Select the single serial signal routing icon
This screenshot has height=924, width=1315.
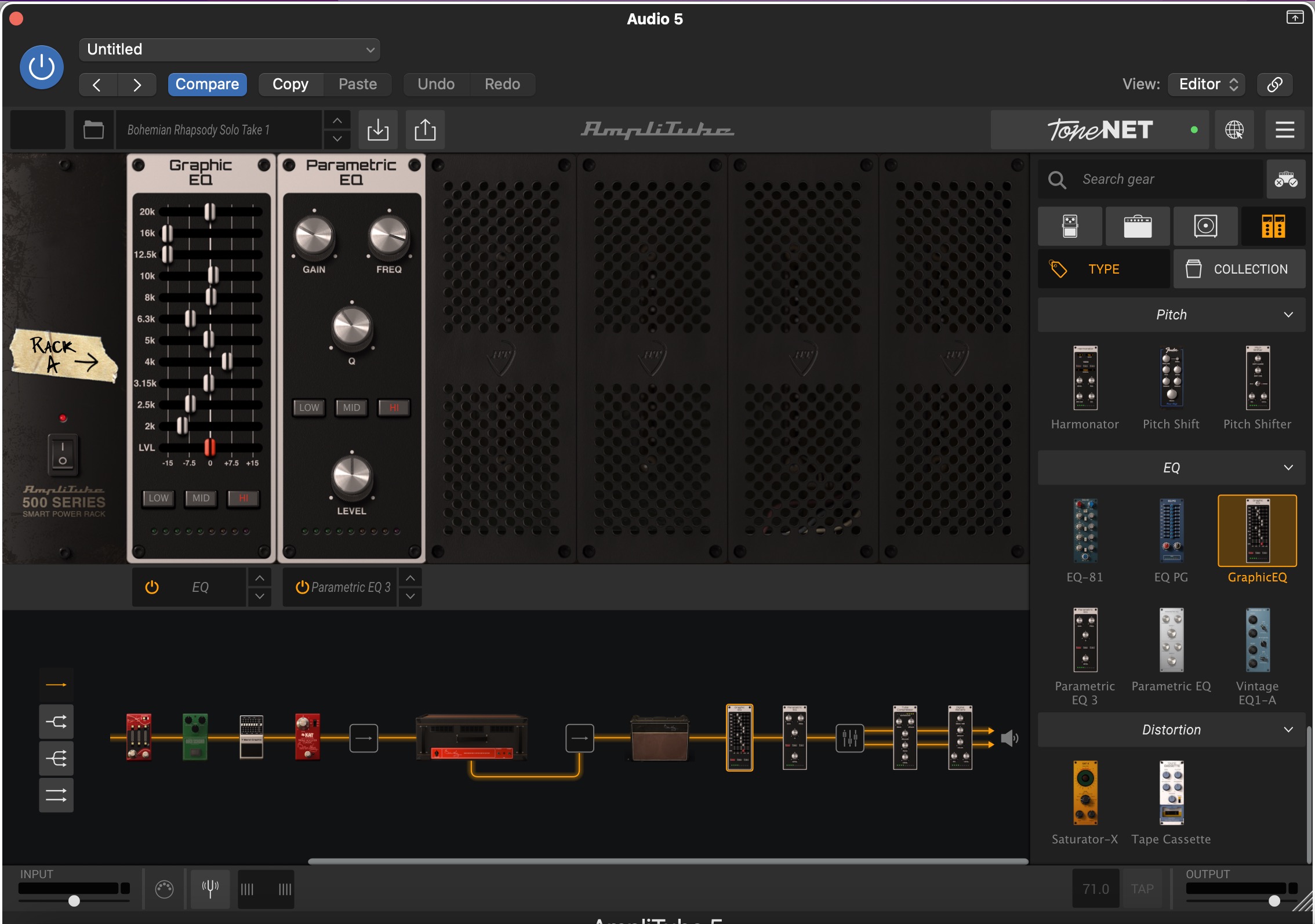[x=56, y=685]
